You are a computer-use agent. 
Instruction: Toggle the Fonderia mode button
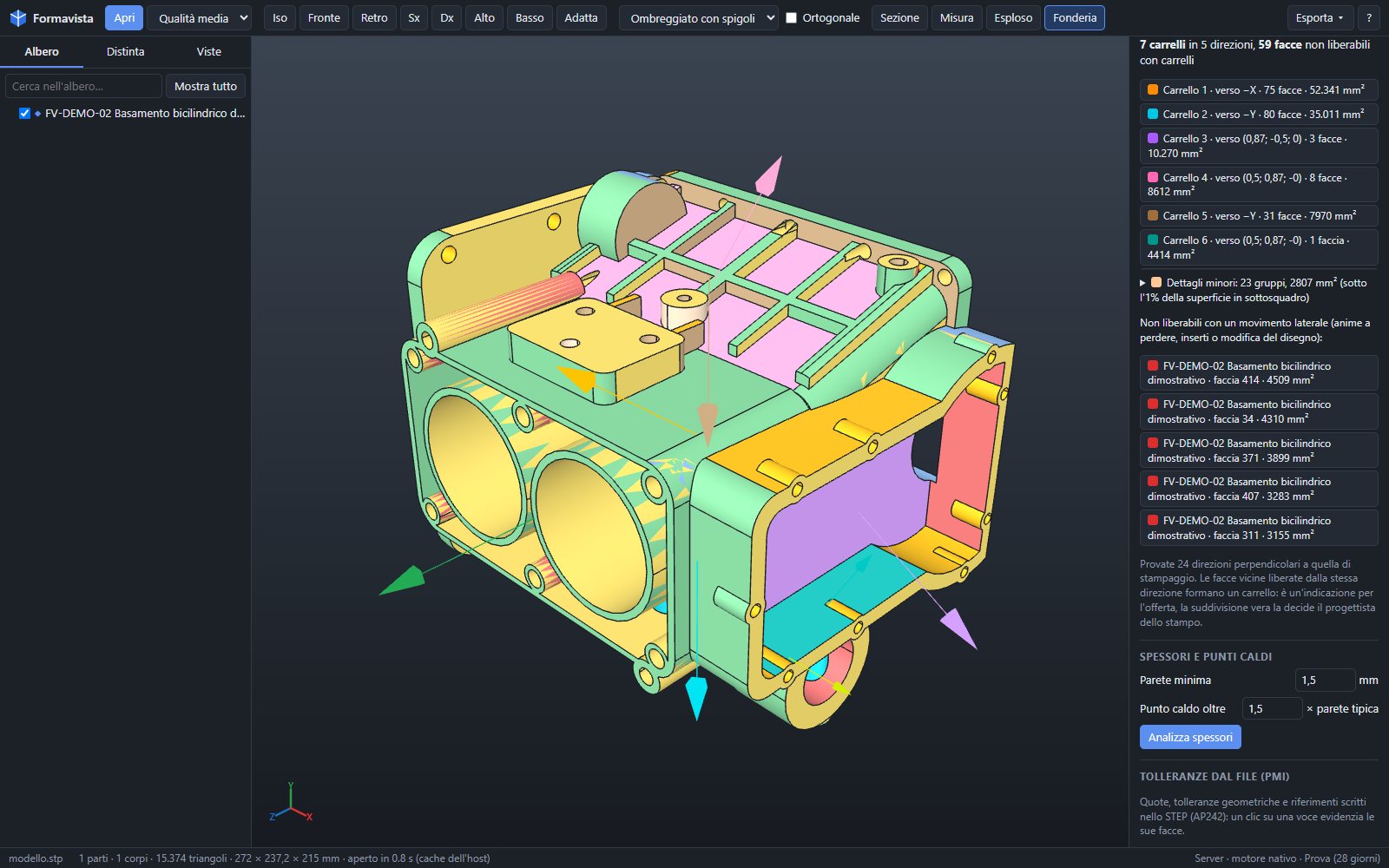[1075, 18]
